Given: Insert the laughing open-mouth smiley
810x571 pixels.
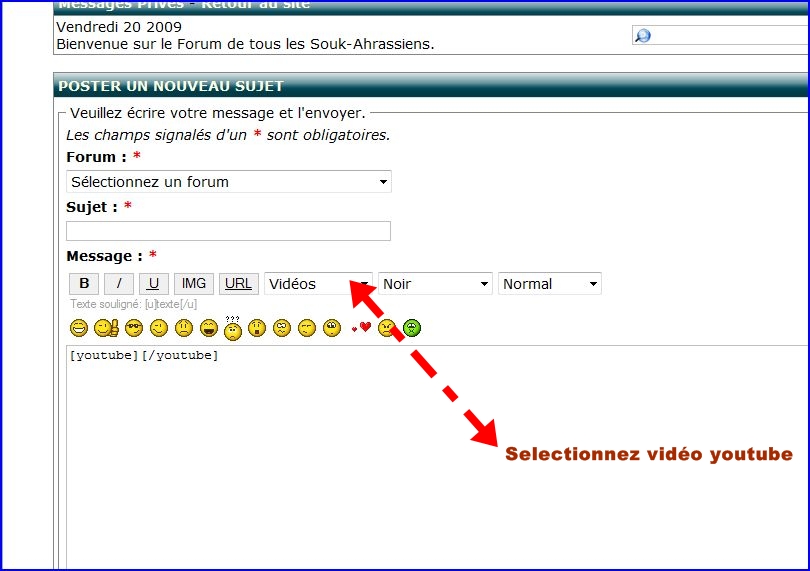Looking at the screenshot, I should point(209,328).
